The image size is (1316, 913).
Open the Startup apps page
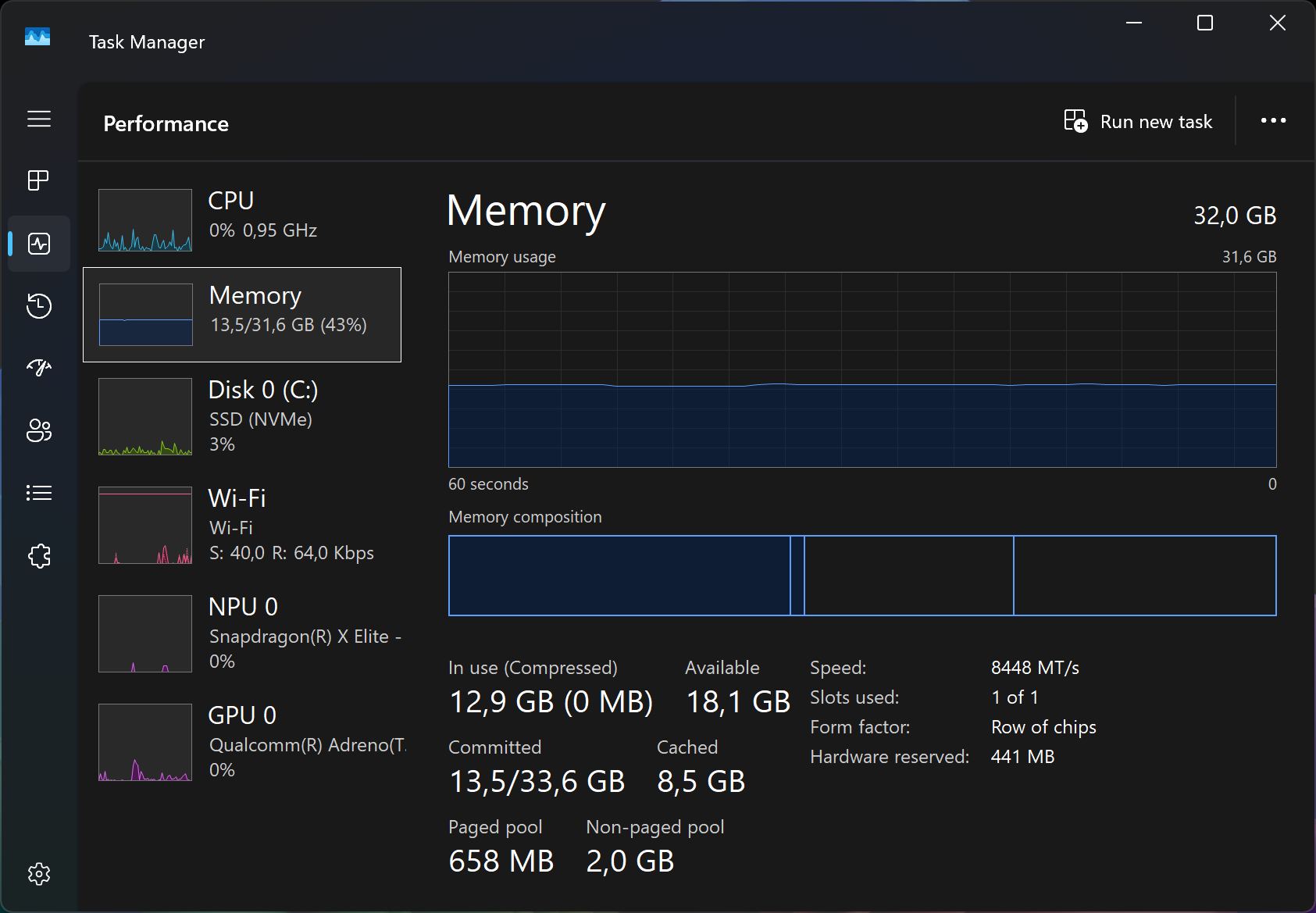[x=39, y=367]
